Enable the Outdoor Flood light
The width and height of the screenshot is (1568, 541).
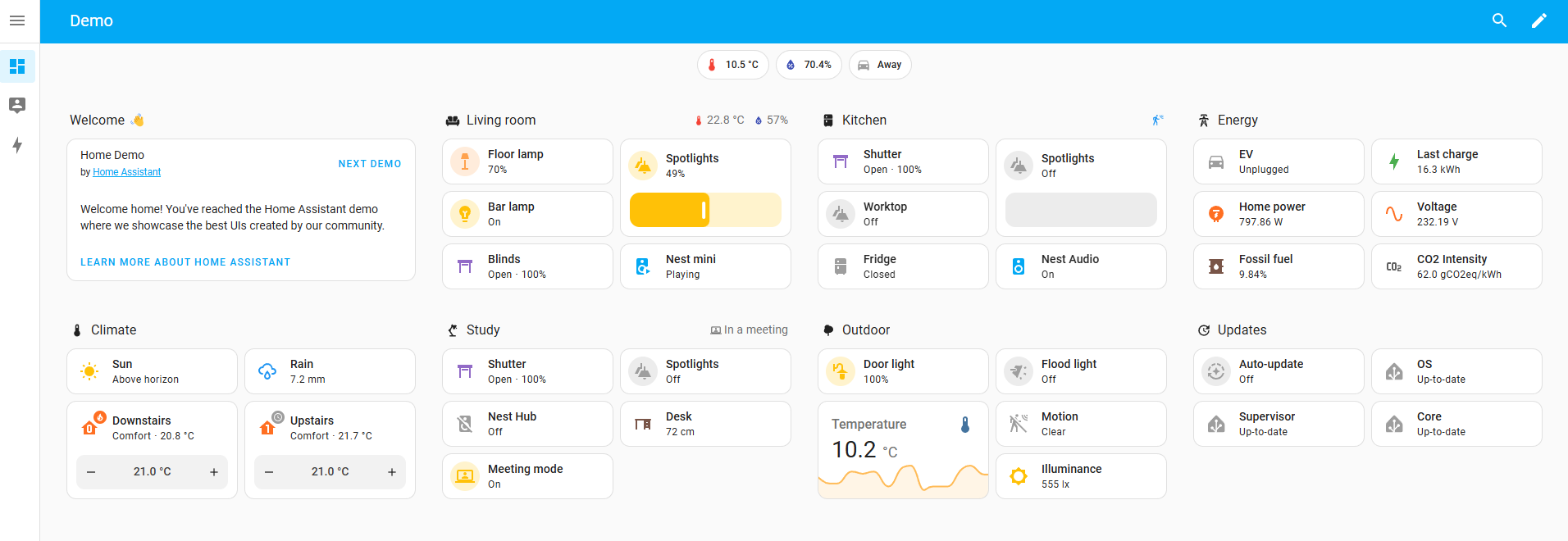point(1019,371)
